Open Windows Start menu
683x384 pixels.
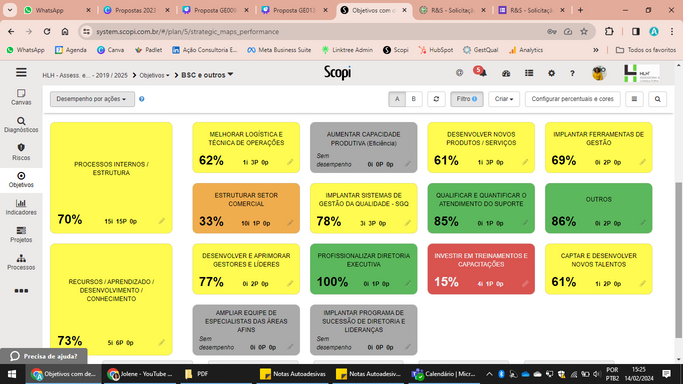tap(12, 374)
